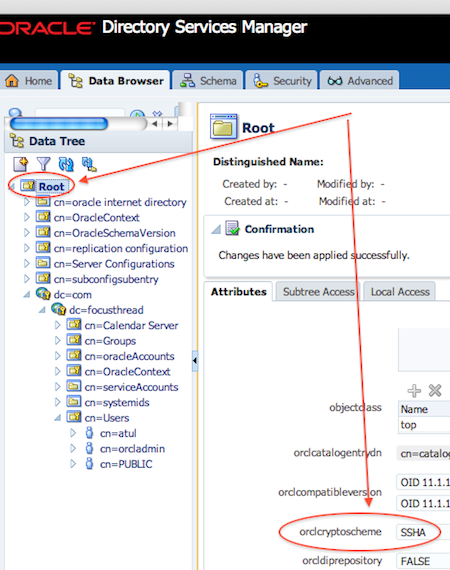
Task: Expand cn=oracle internet directory node
Action: (27, 201)
